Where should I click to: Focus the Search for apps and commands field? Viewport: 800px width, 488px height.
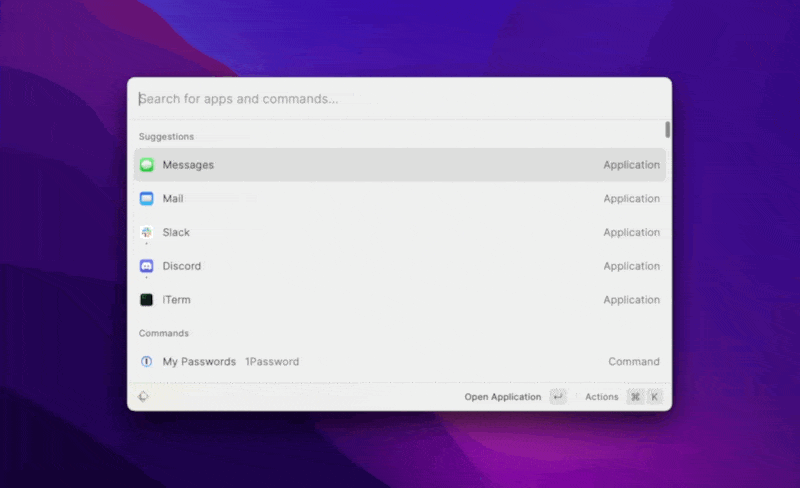(399, 99)
